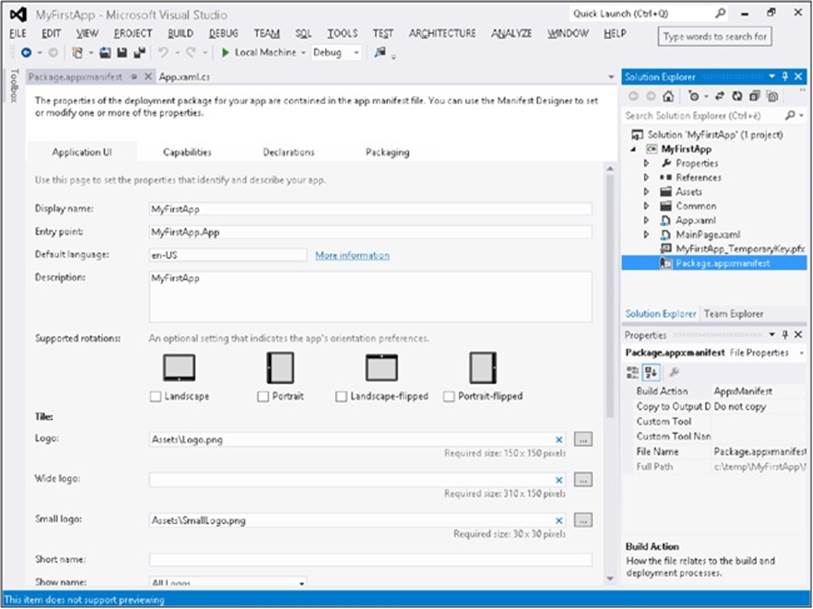The image size is (813, 609).
Task: Click the Solution Explorer search magnifier icon
Action: point(790,115)
